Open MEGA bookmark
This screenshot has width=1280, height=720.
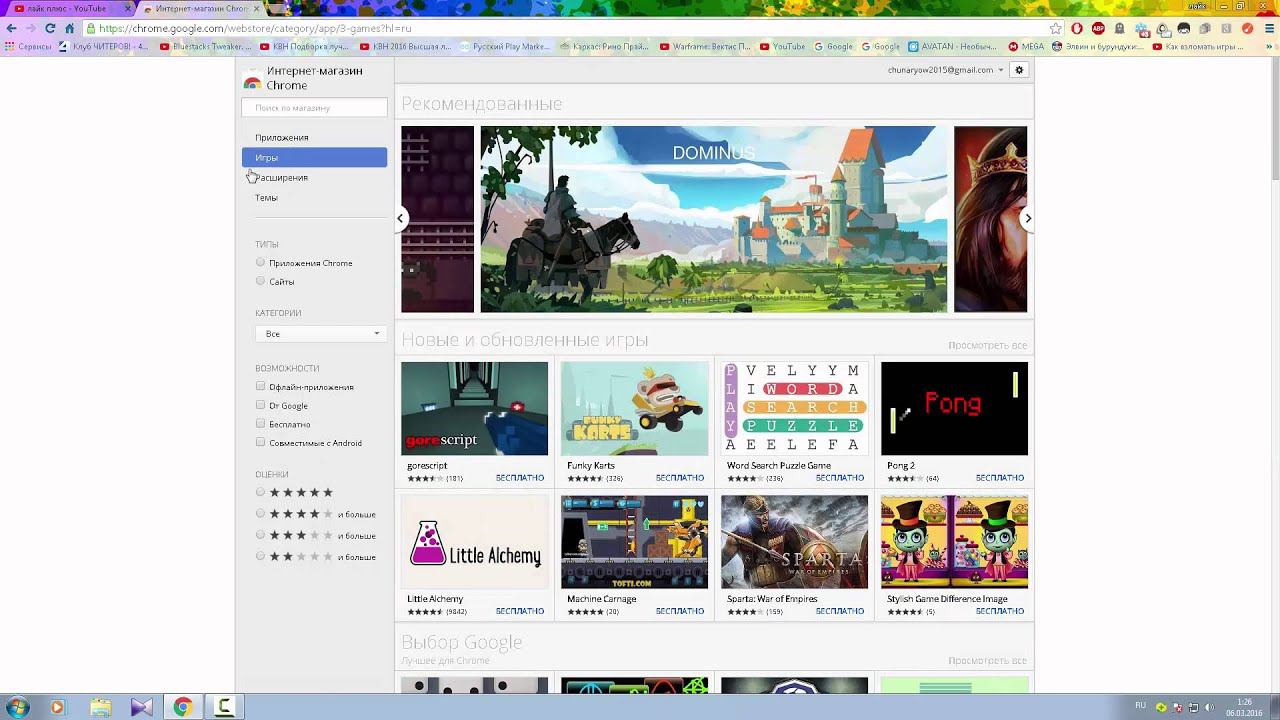(x=1026, y=46)
